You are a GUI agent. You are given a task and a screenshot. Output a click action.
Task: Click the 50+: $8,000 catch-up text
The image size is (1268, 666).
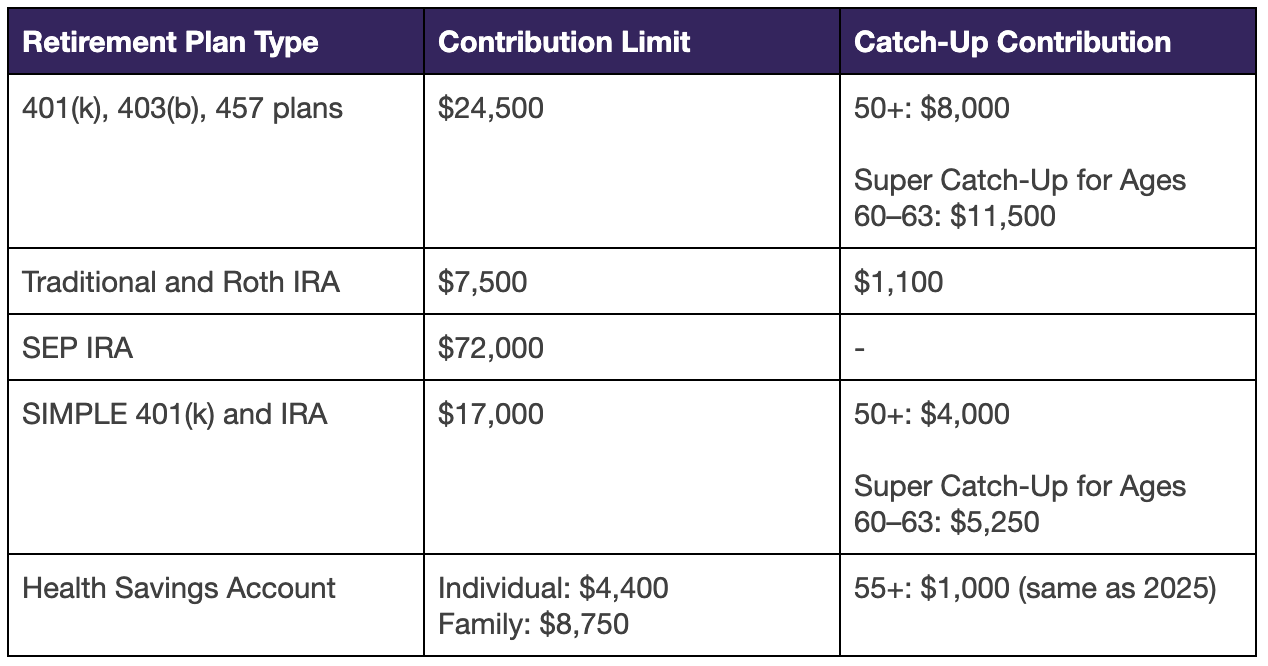(932, 108)
